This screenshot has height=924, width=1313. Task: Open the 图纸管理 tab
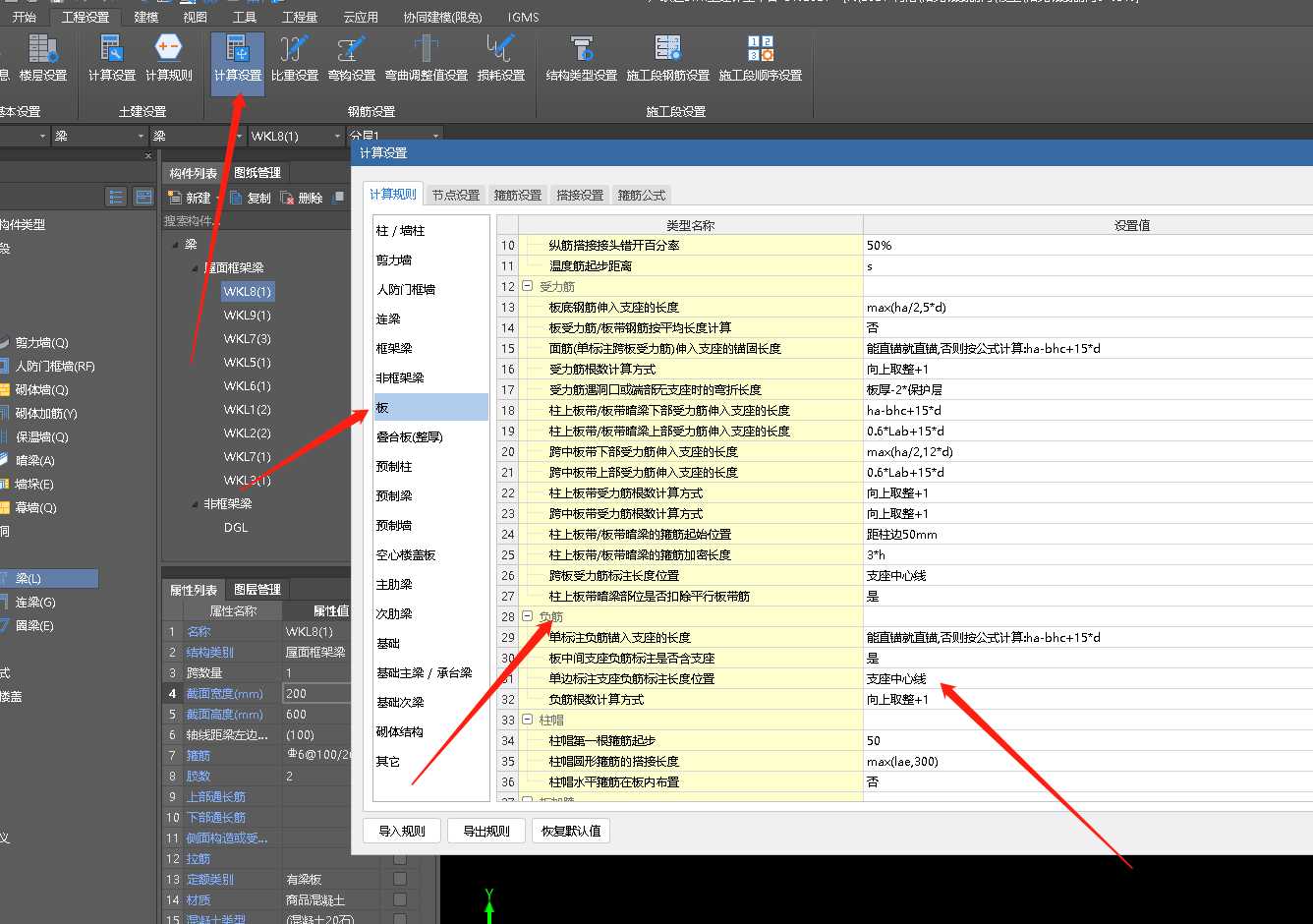257,173
